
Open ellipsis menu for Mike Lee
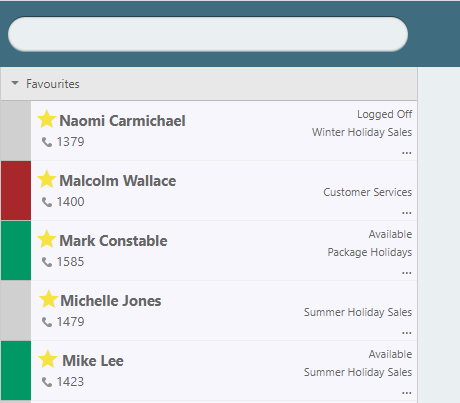(x=407, y=393)
